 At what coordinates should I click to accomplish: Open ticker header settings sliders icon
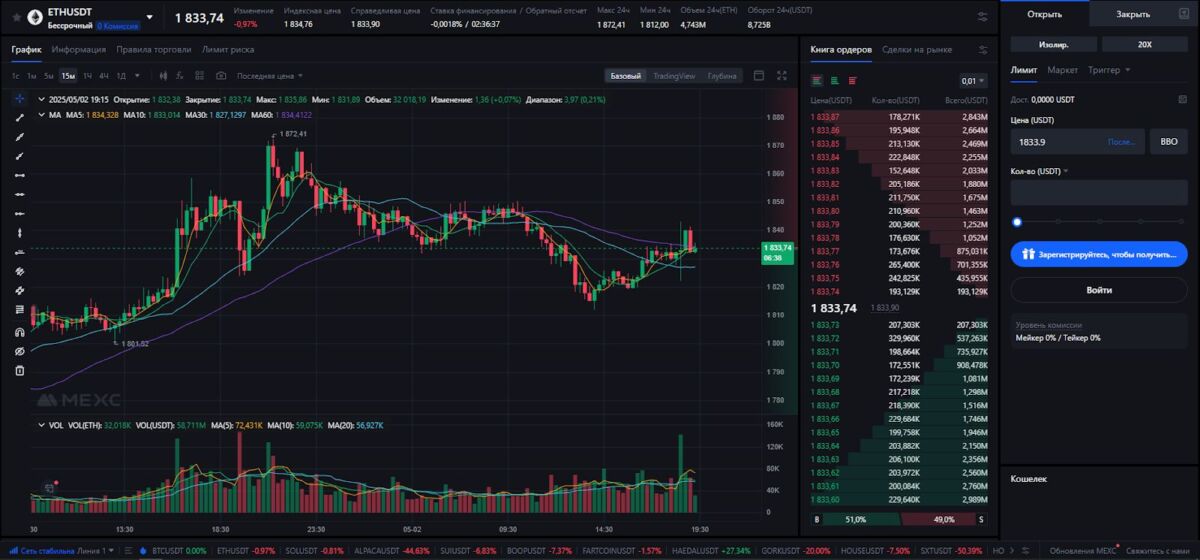click(982, 17)
